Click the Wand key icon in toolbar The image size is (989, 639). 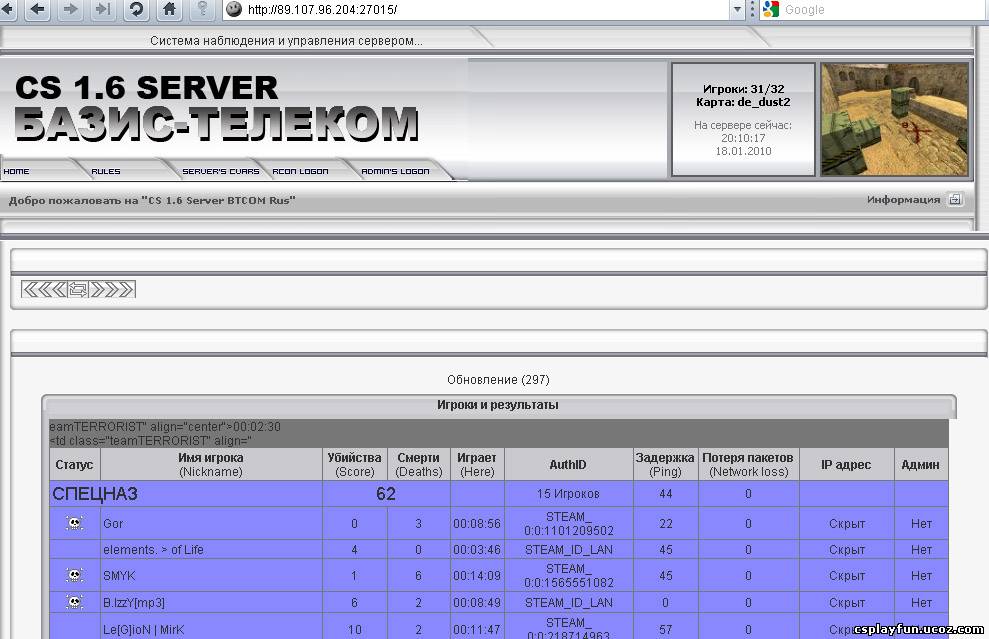(x=202, y=9)
